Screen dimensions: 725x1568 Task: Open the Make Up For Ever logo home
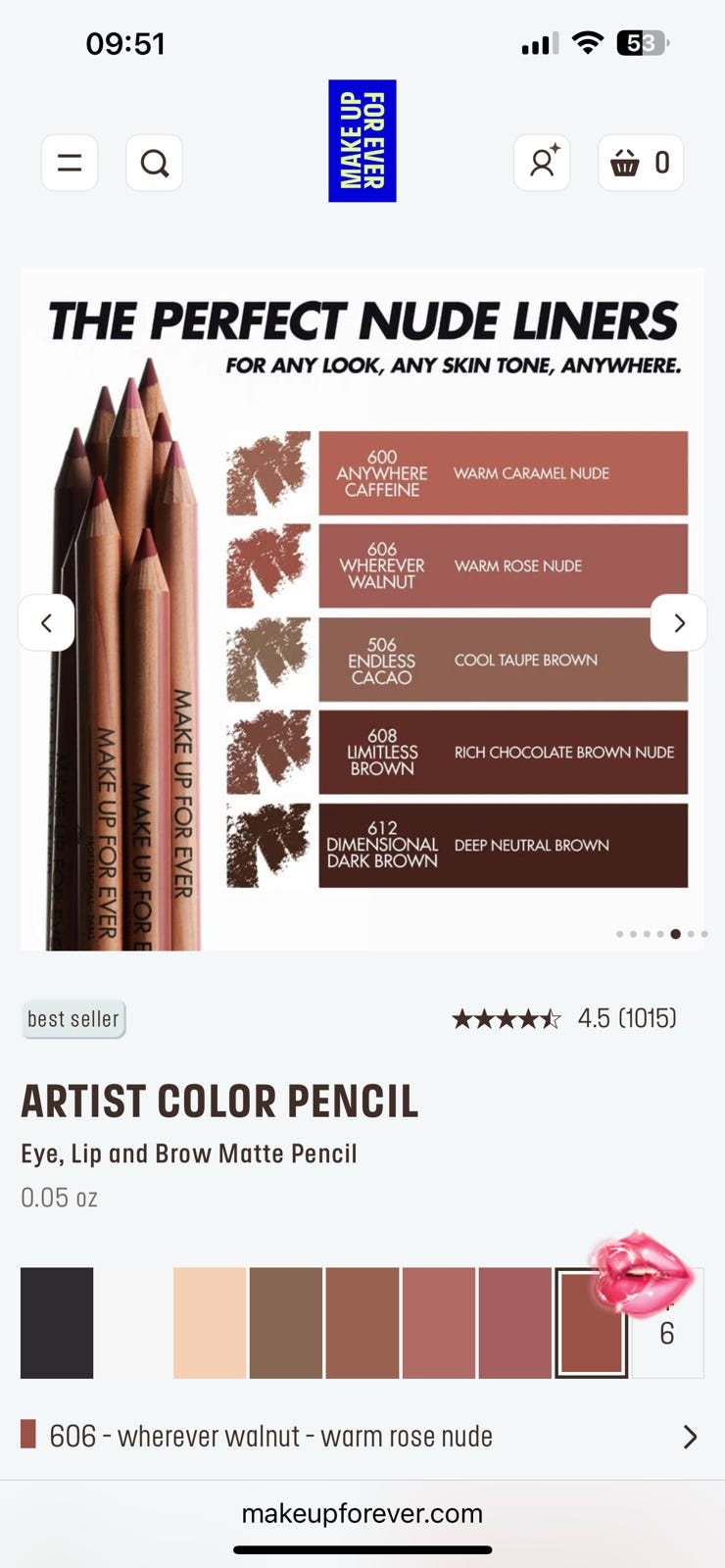pos(362,141)
